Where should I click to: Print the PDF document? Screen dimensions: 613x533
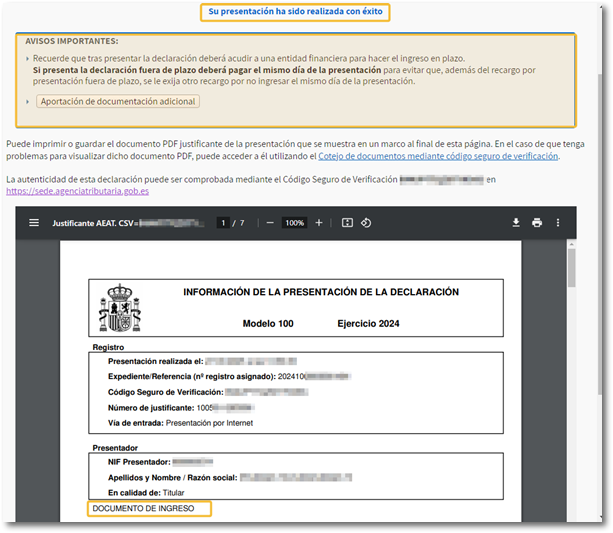tap(537, 223)
